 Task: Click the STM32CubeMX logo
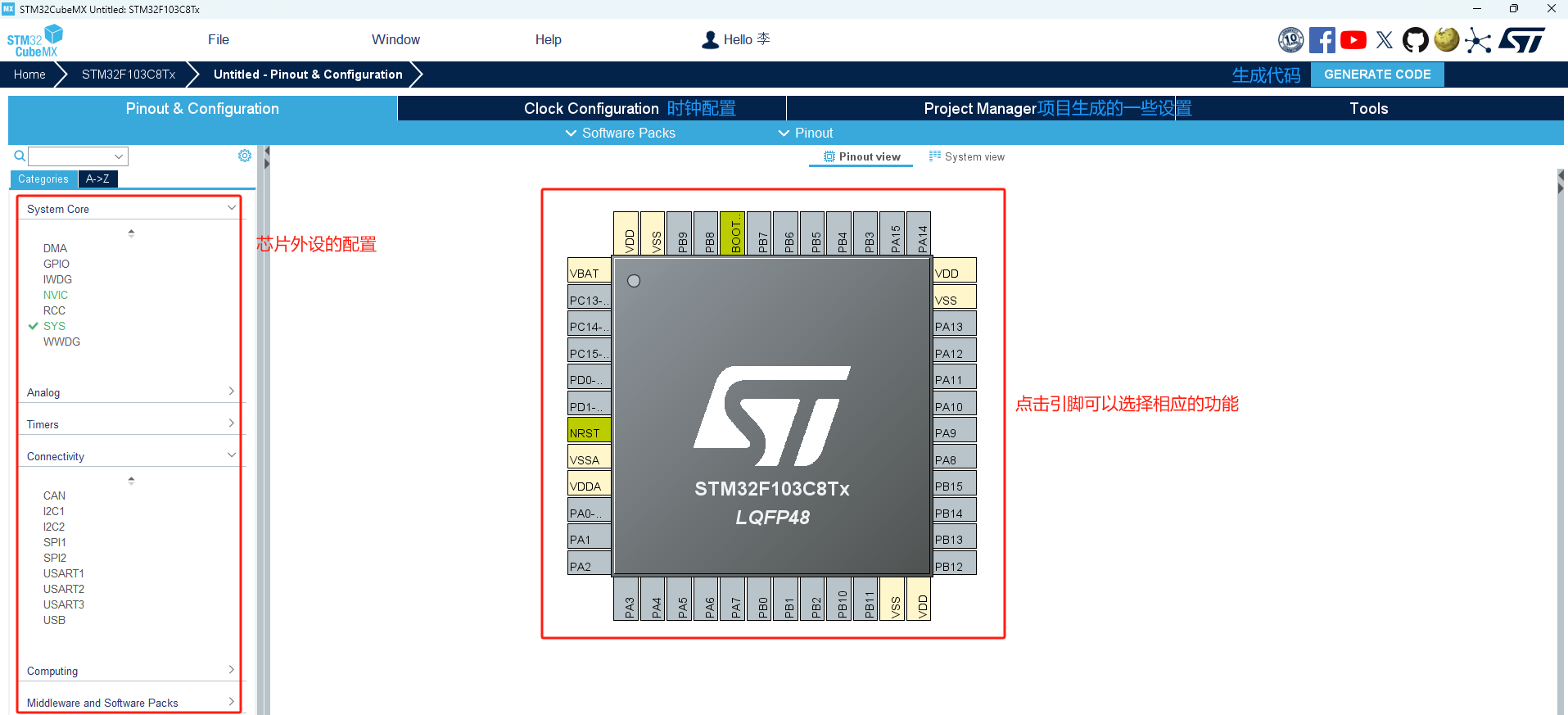point(34,40)
